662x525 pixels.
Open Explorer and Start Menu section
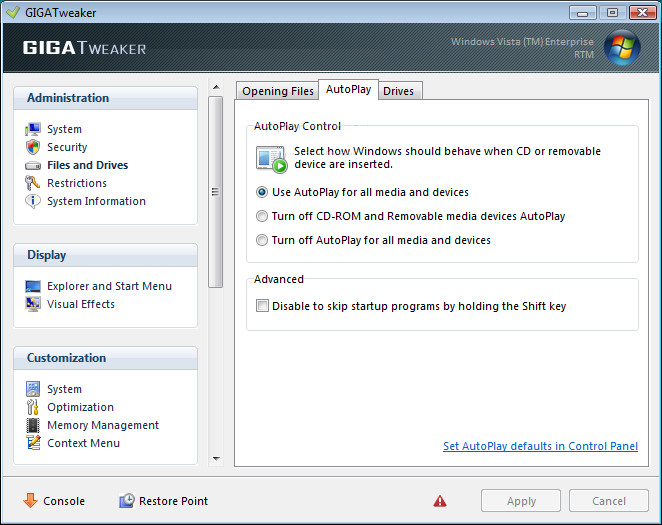[109, 286]
